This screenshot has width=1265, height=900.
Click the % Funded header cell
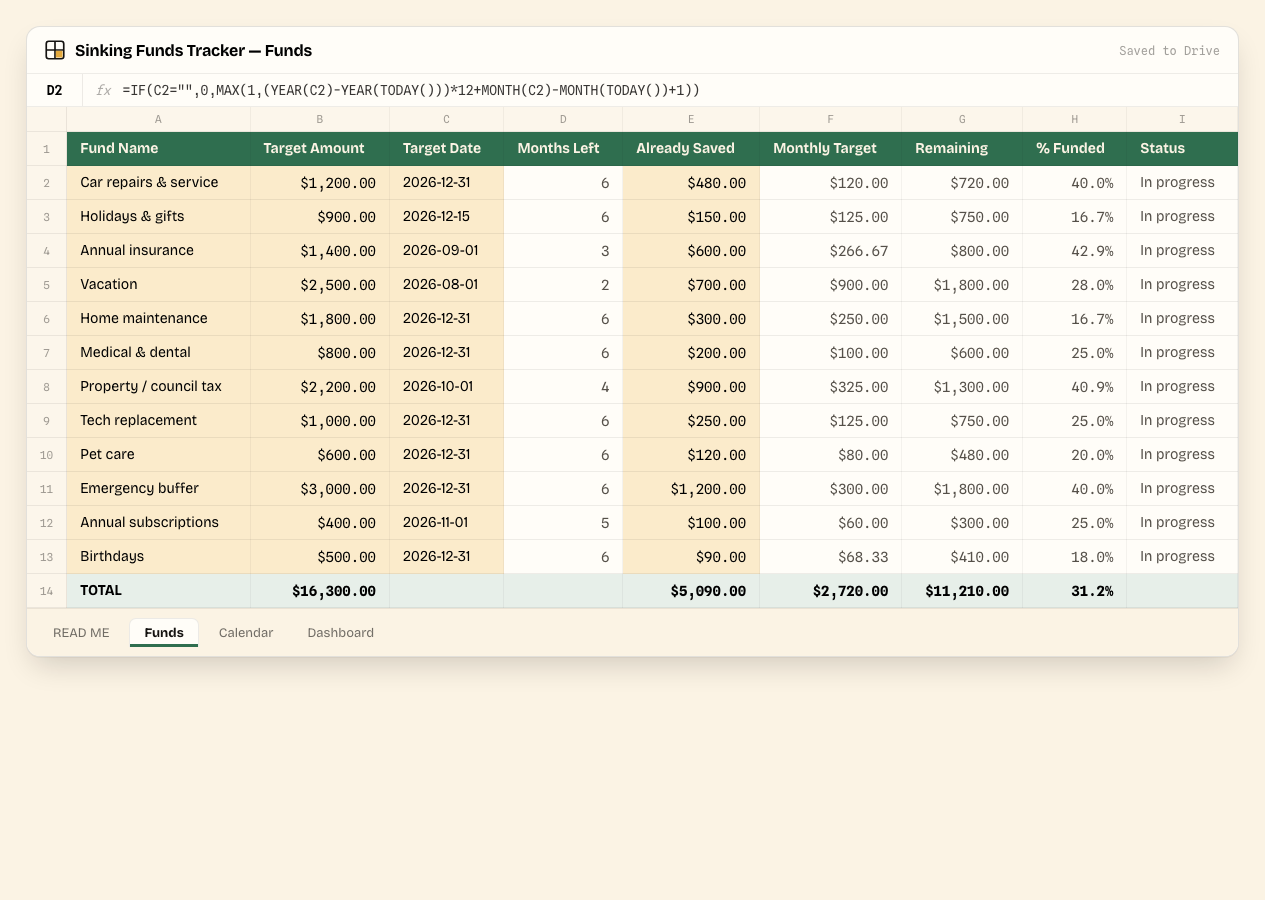pyautogui.click(x=1075, y=149)
